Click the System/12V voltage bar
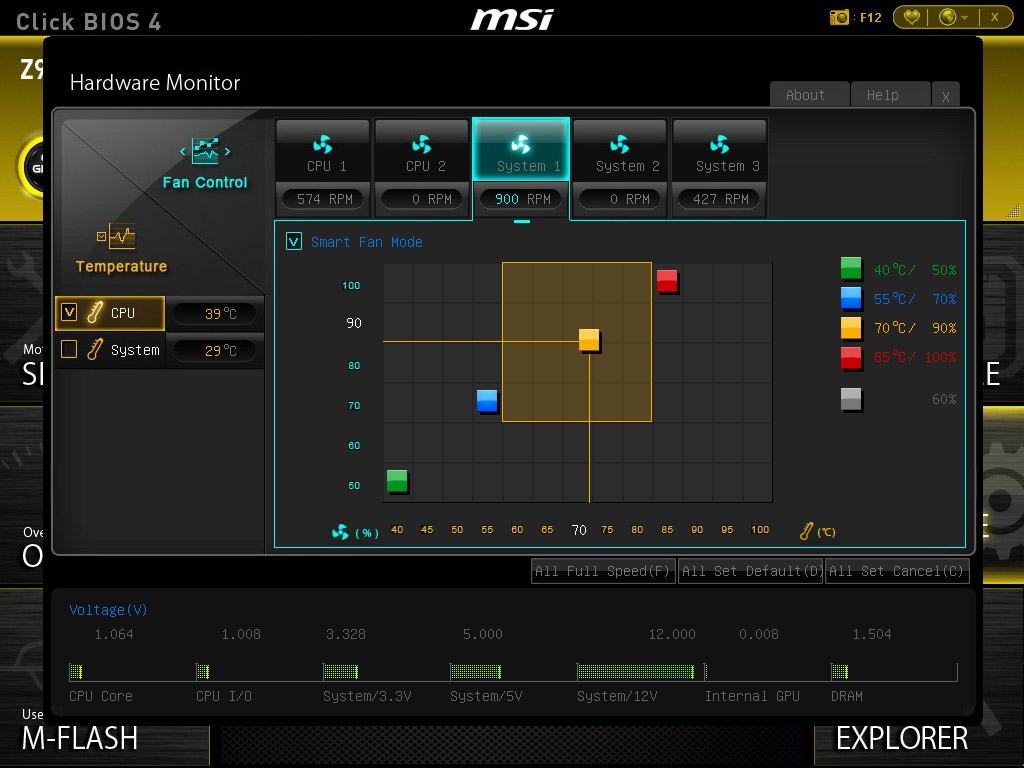 point(635,671)
